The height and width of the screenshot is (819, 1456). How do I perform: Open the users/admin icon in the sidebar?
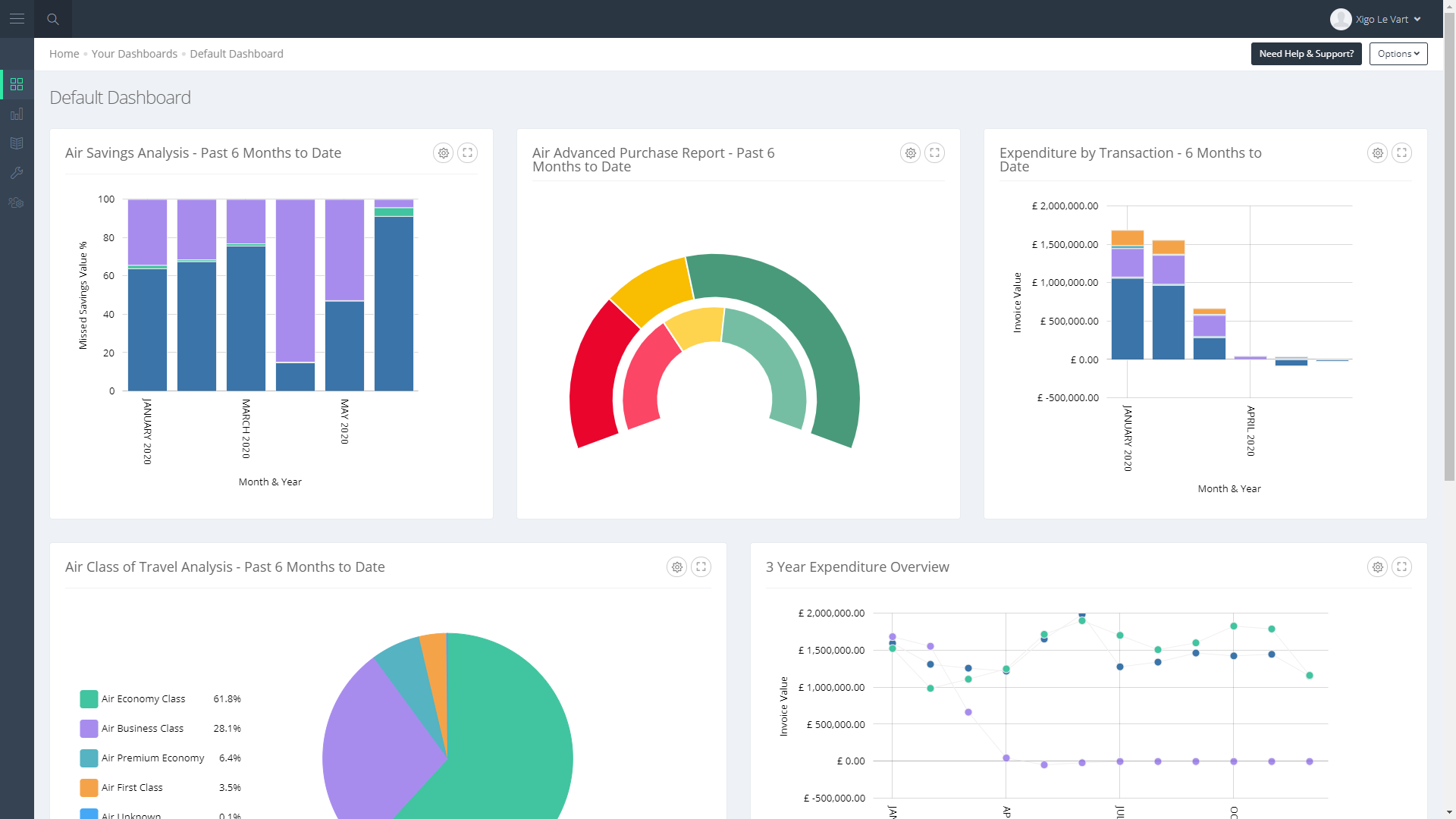(x=17, y=202)
